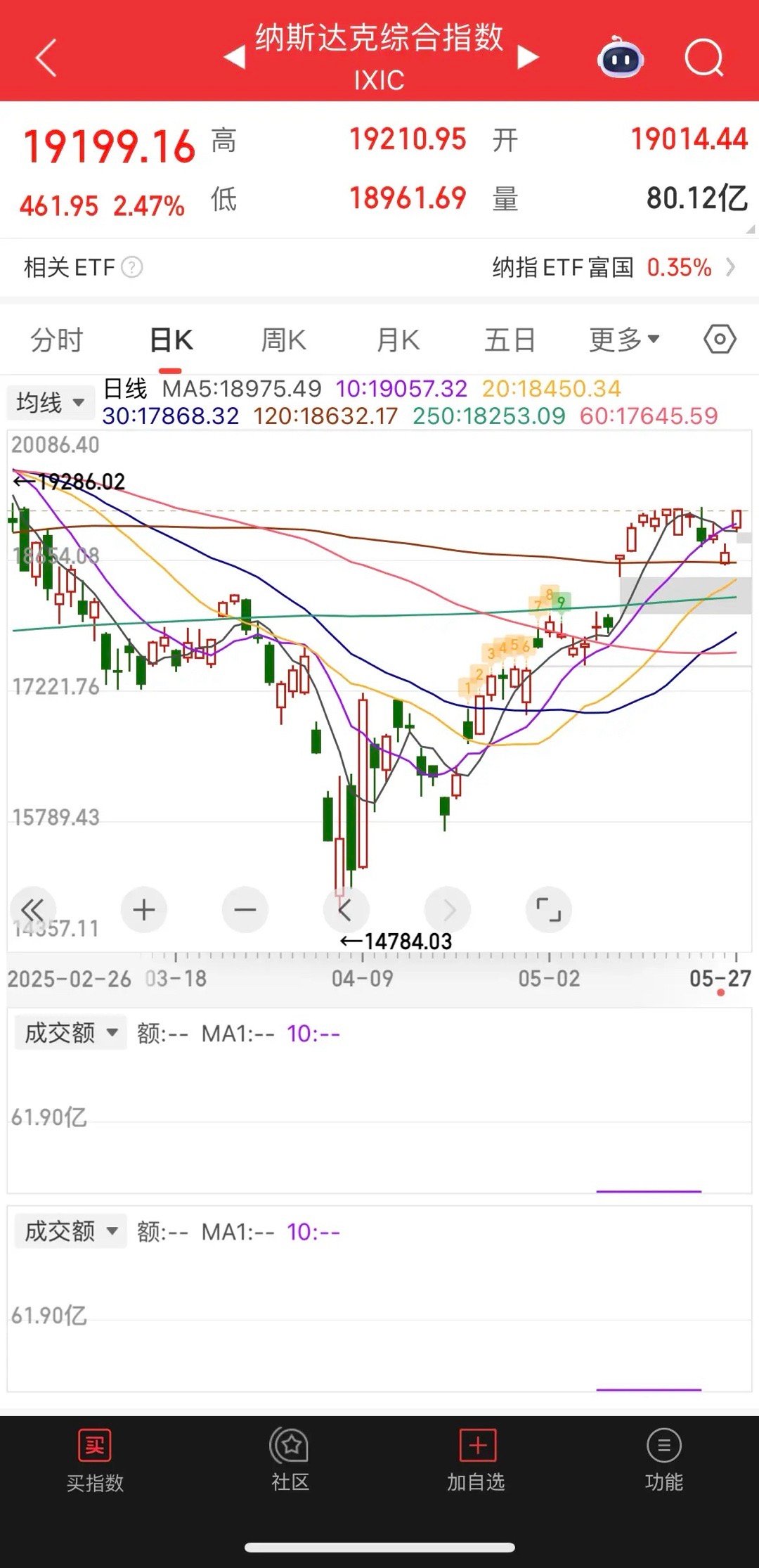The width and height of the screenshot is (759, 1568).
Task: Expand quote details corner triangle
Action: pyautogui.click(x=751, y=229)
